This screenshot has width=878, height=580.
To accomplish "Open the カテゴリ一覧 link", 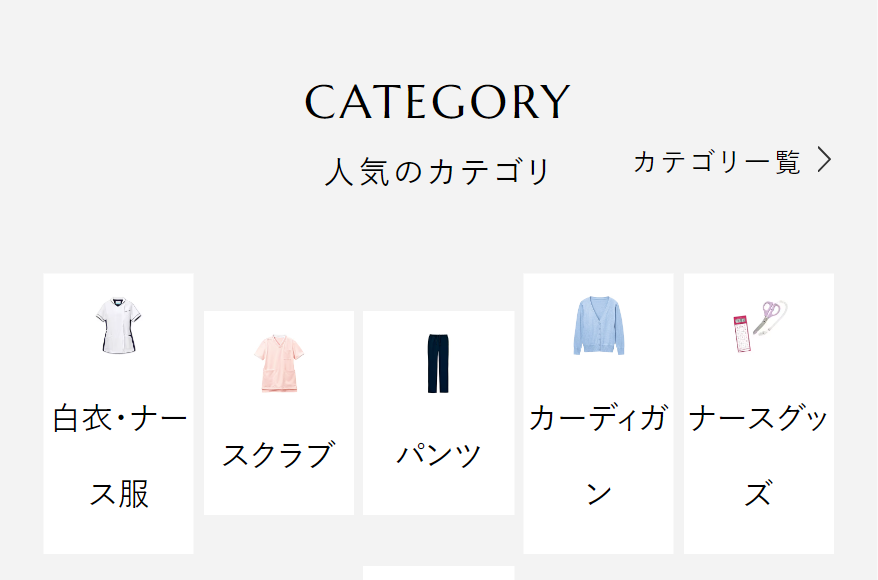I will [x=717, y=161].
